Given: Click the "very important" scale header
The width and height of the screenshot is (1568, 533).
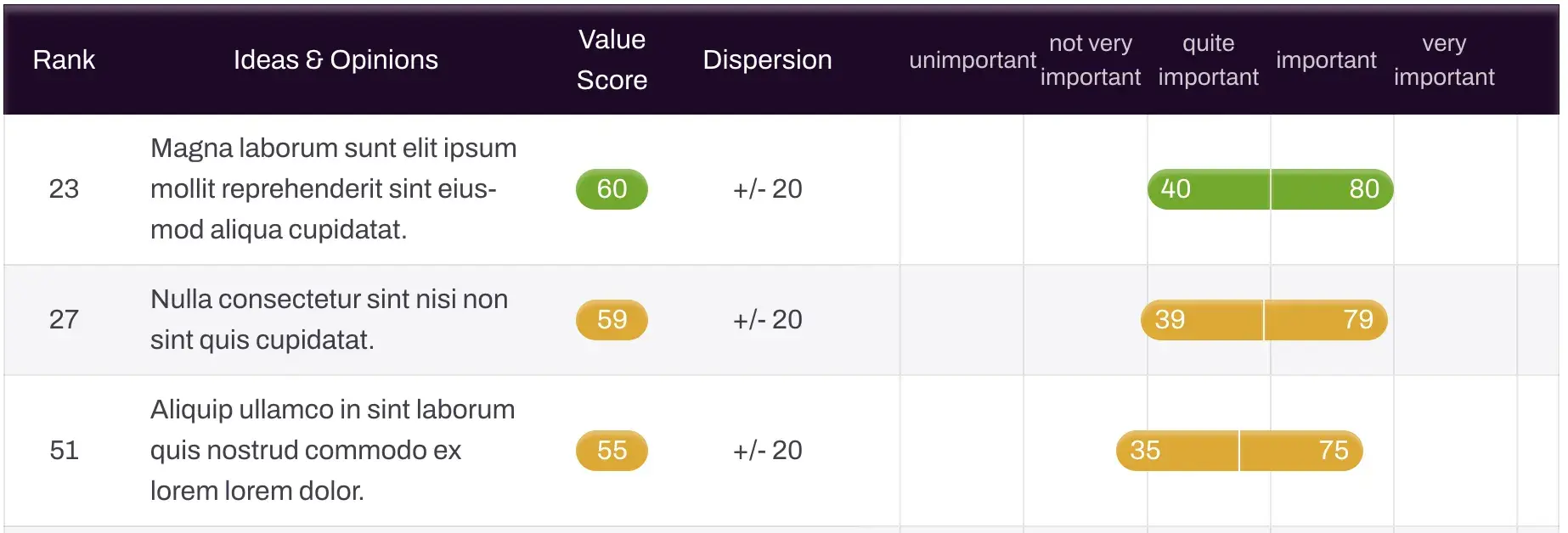Looking at the screenshot, I should point(1443,60).
